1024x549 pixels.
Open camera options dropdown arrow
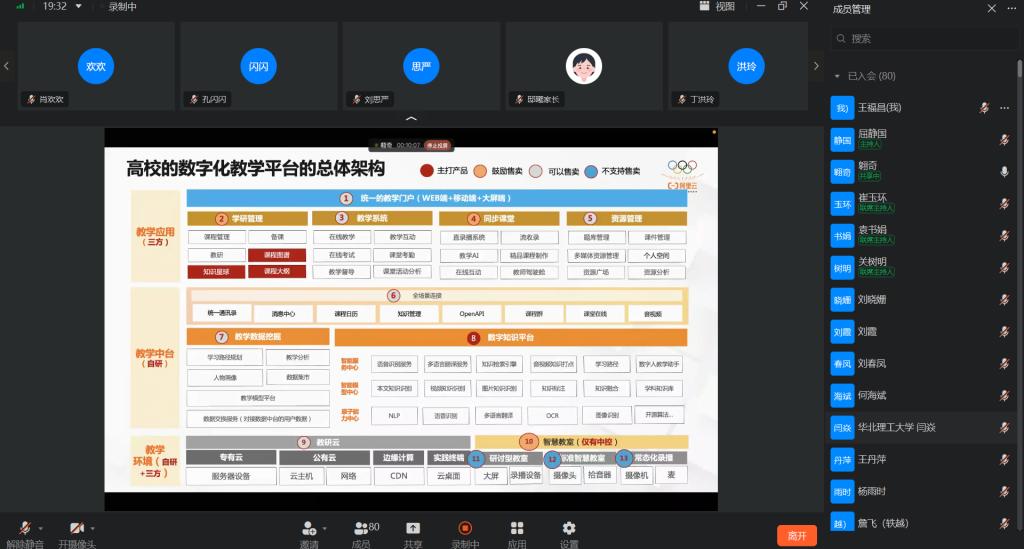point(92,528)
